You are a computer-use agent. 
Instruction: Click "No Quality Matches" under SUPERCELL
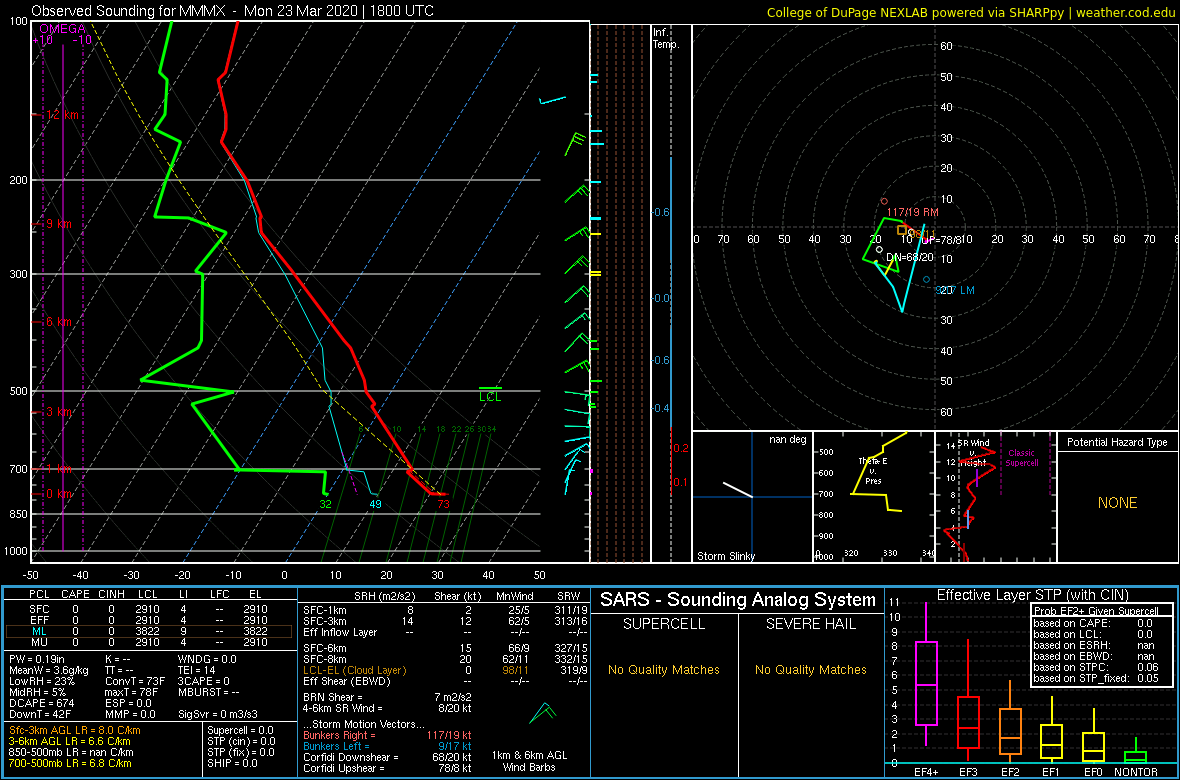pos(664,669)
